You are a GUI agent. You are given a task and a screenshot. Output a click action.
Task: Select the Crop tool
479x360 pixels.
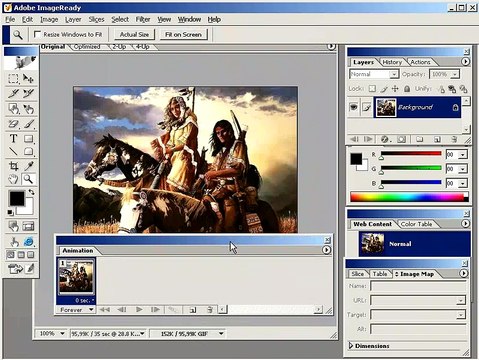pyautogui.click(x=13, y=166)
